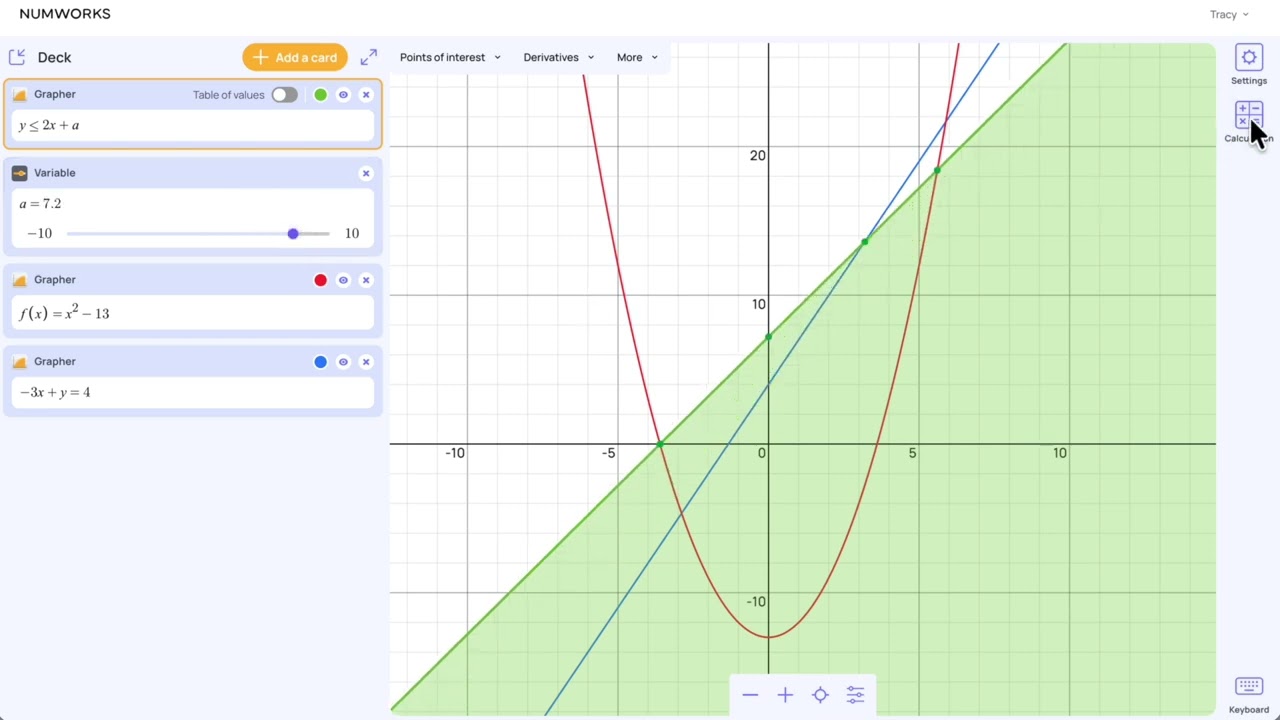Image resolution: width=1280 pixels, height=720 pixels.
Task: Click grapher icon on −3x + y = 4 card
Action: 20,362
